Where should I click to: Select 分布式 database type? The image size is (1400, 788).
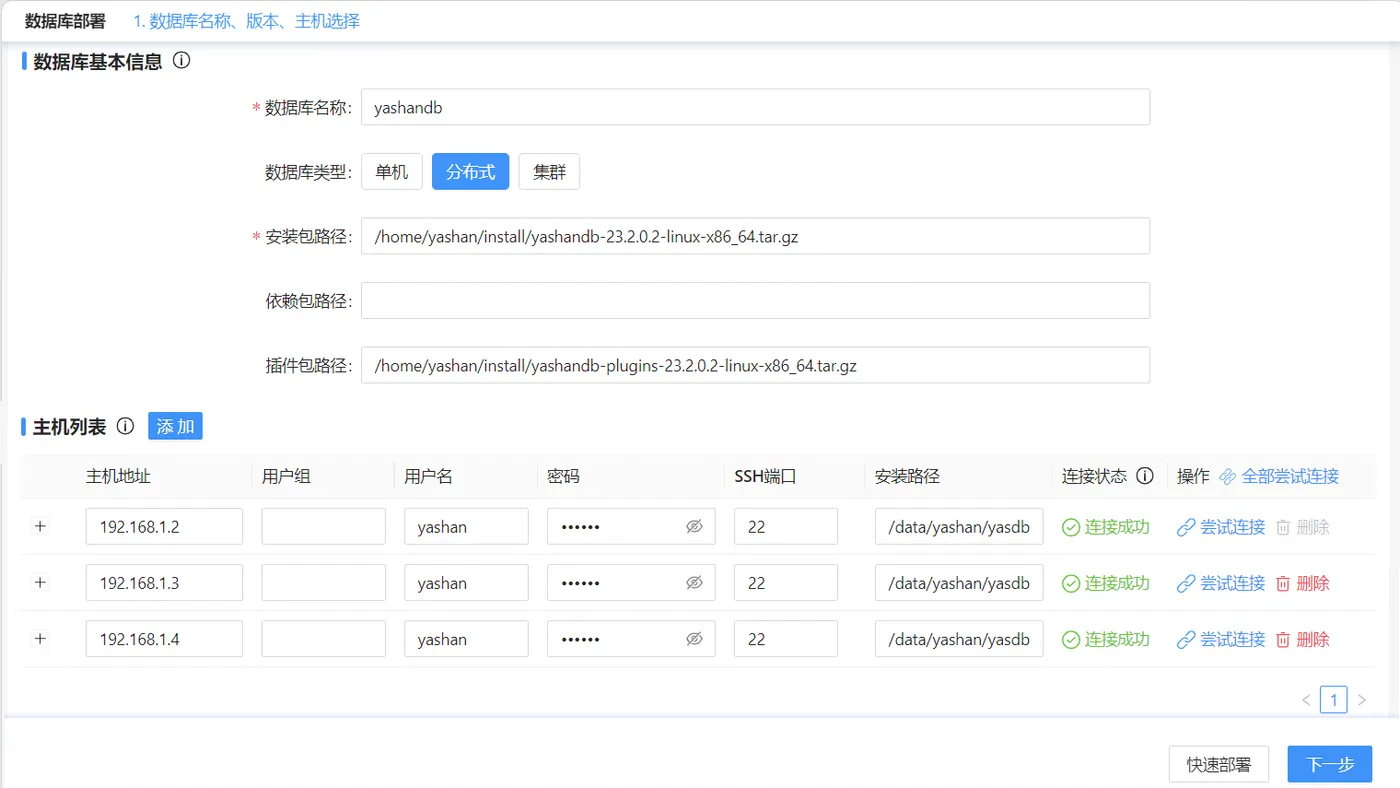click(x=470, y=172)
